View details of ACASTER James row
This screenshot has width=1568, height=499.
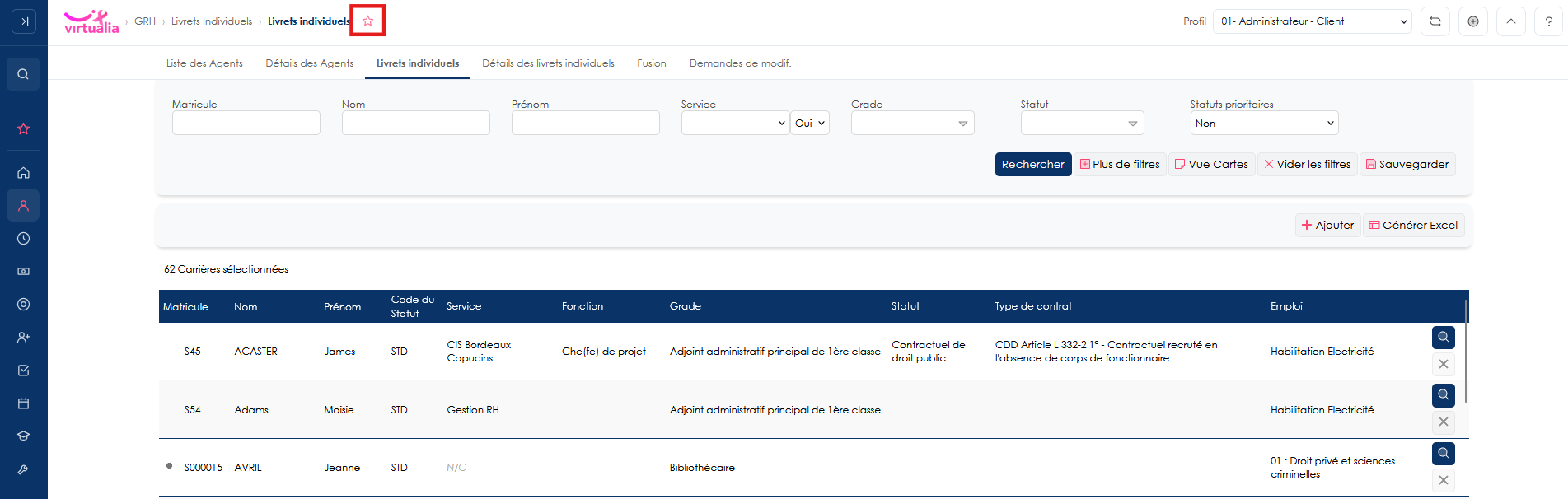pos(1444,337)
